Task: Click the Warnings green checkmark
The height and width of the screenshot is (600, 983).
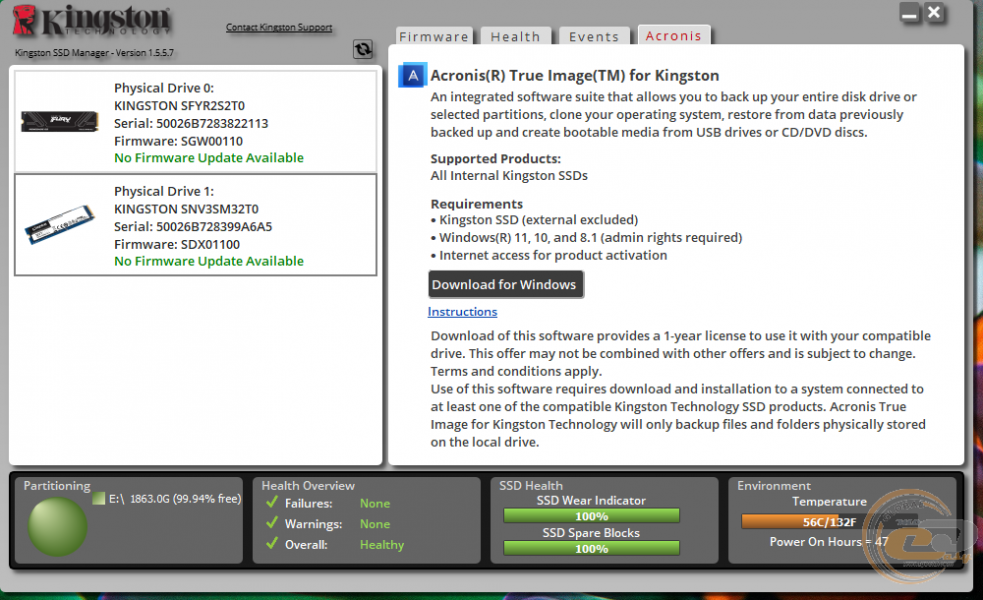Action: coord(271,524)
